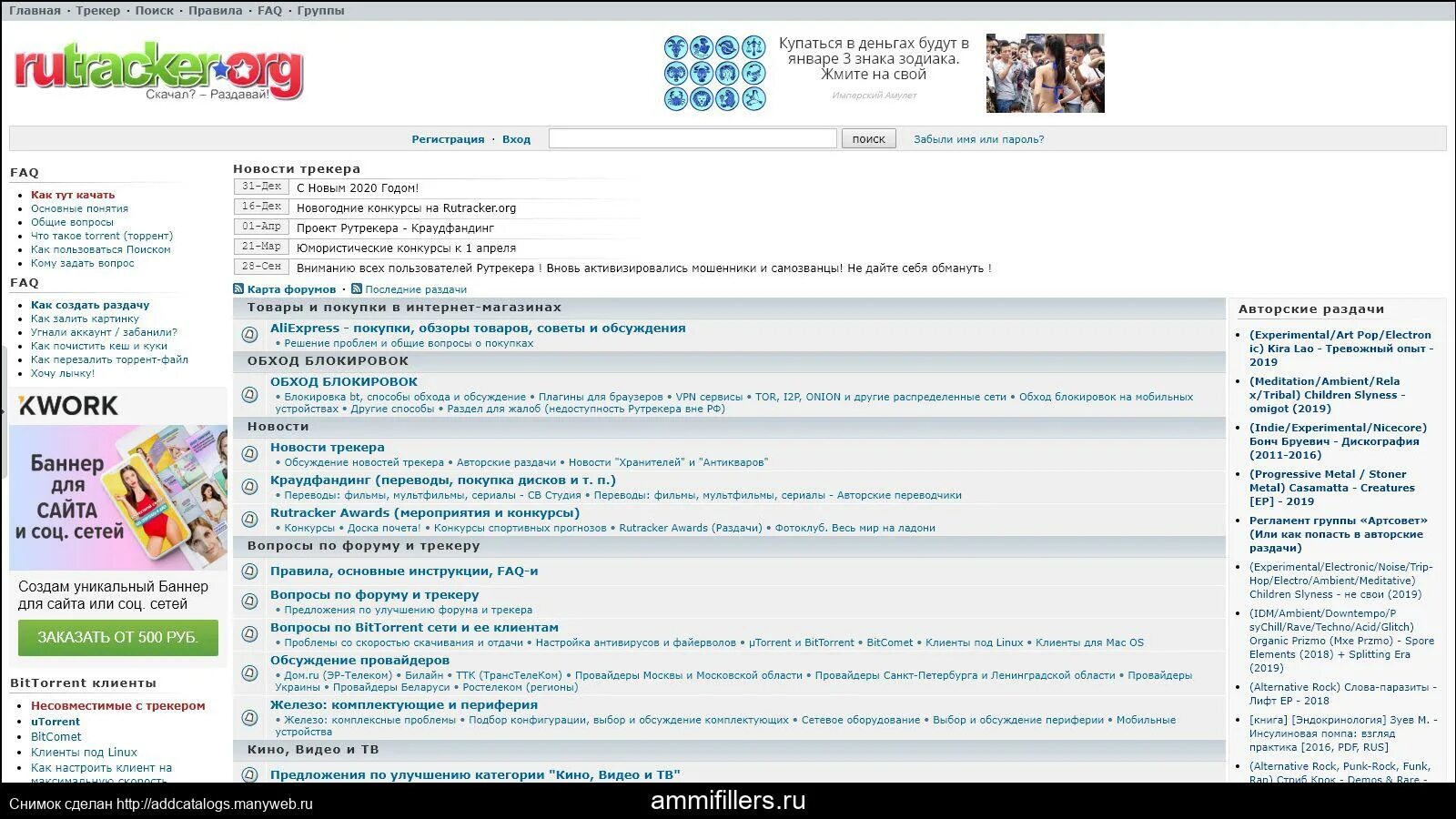Viewport: 1456px width, 819px height.
Task: Open the Группы menu item
Action: (321, 11)
